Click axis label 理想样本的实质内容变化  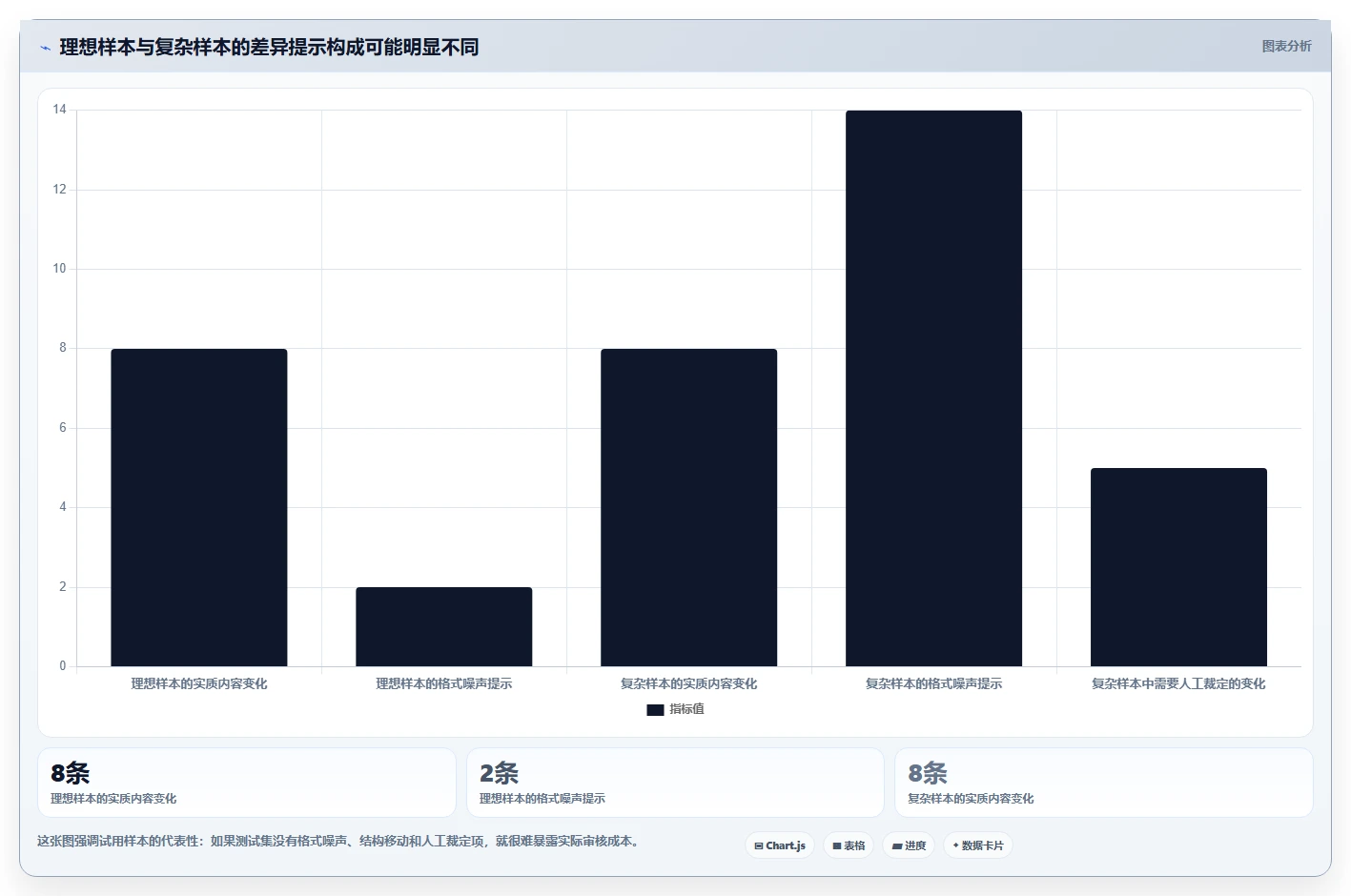(199, 683)
